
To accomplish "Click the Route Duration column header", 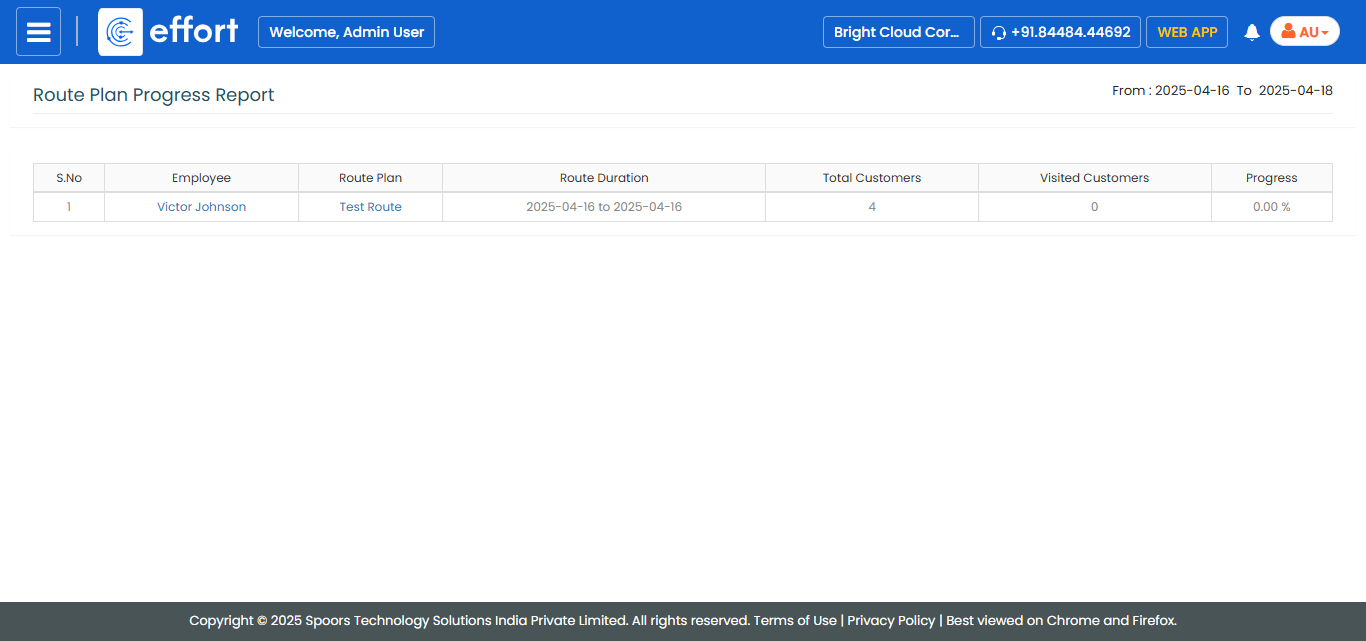I will click(x=604, y=178).
